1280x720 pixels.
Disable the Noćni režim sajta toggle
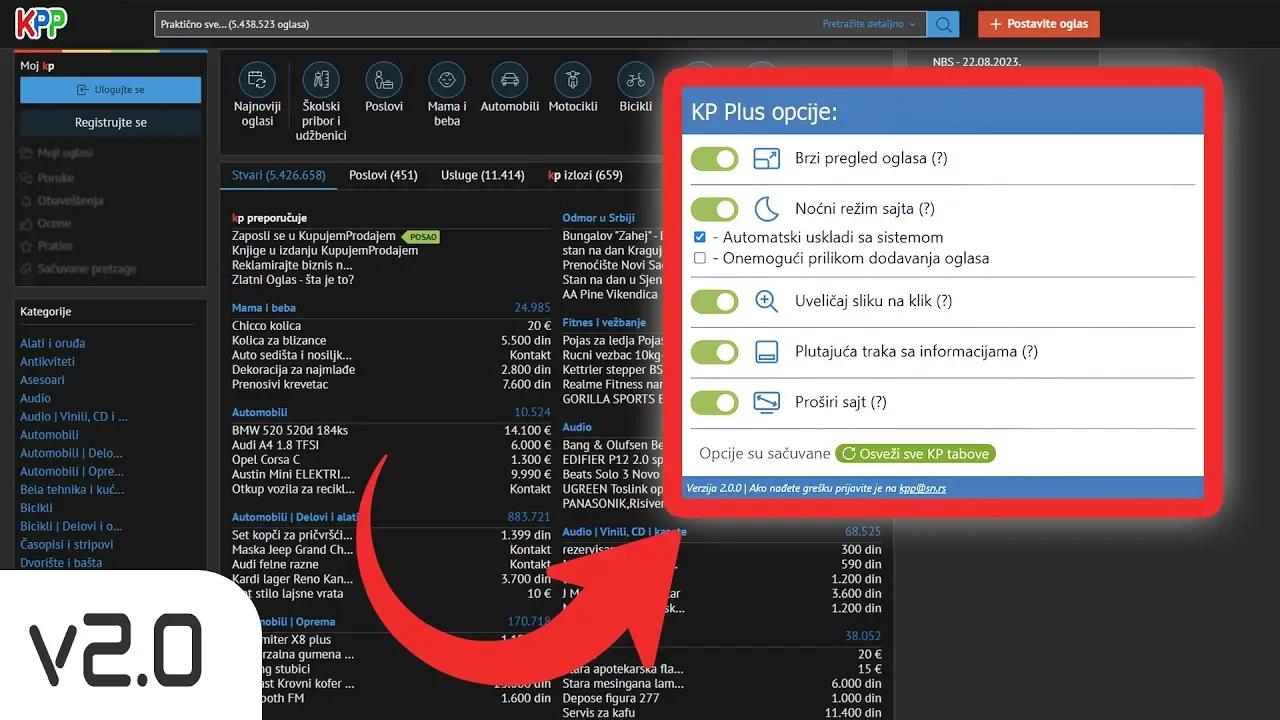click(714, 209)
